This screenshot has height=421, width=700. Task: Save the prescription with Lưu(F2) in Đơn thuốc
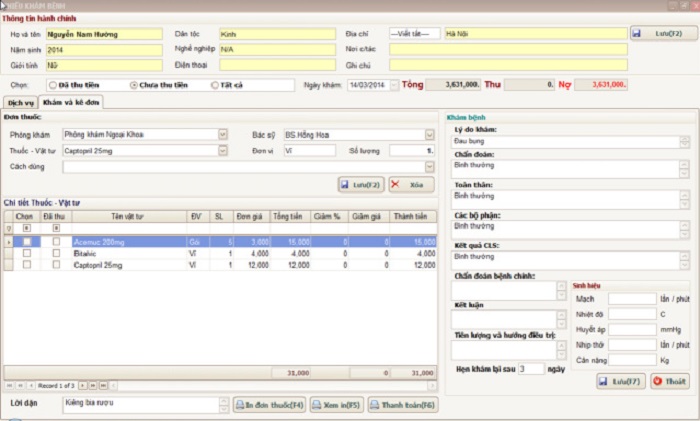(360, 185)
